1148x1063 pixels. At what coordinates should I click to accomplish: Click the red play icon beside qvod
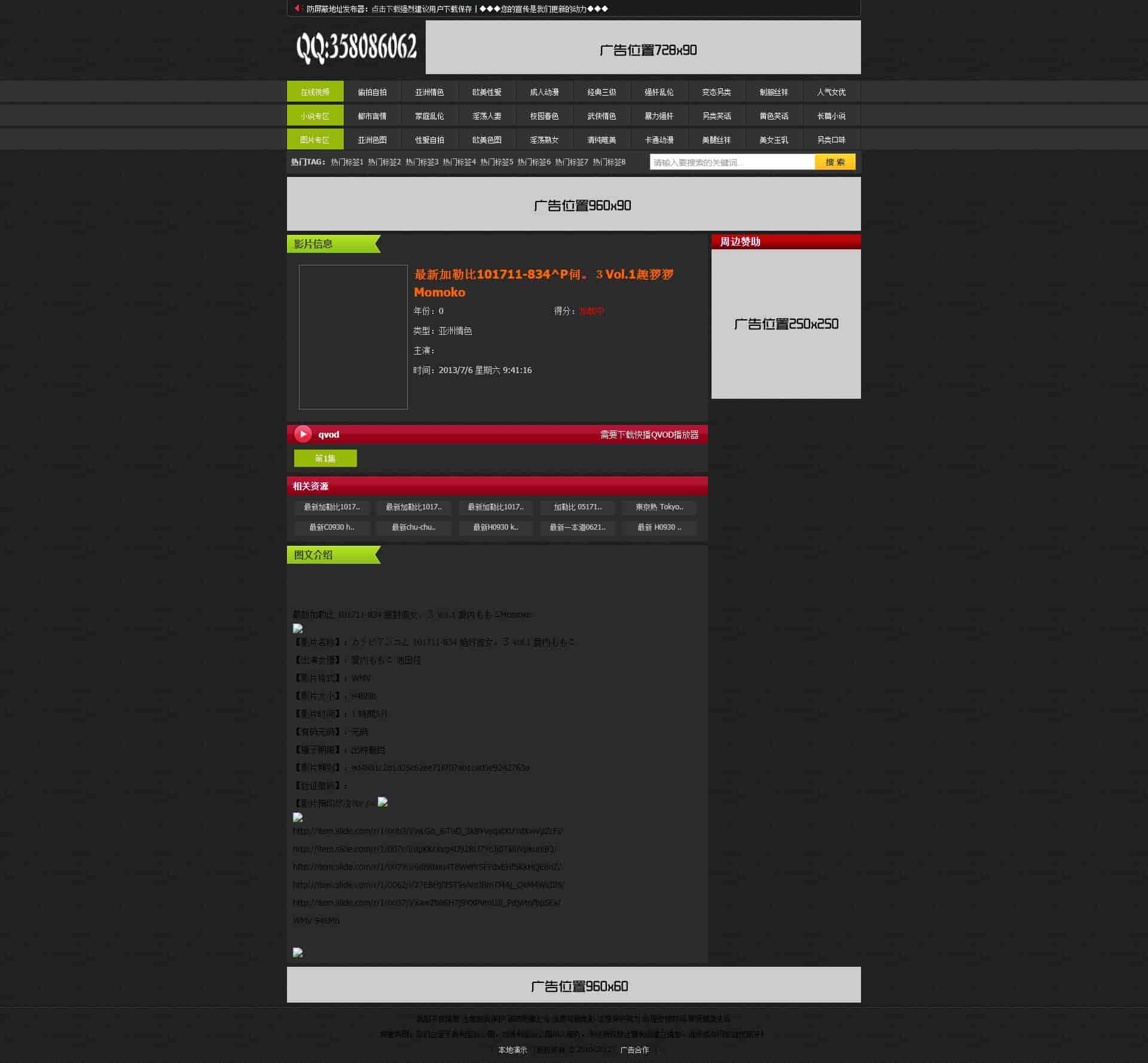coord(303,434)
